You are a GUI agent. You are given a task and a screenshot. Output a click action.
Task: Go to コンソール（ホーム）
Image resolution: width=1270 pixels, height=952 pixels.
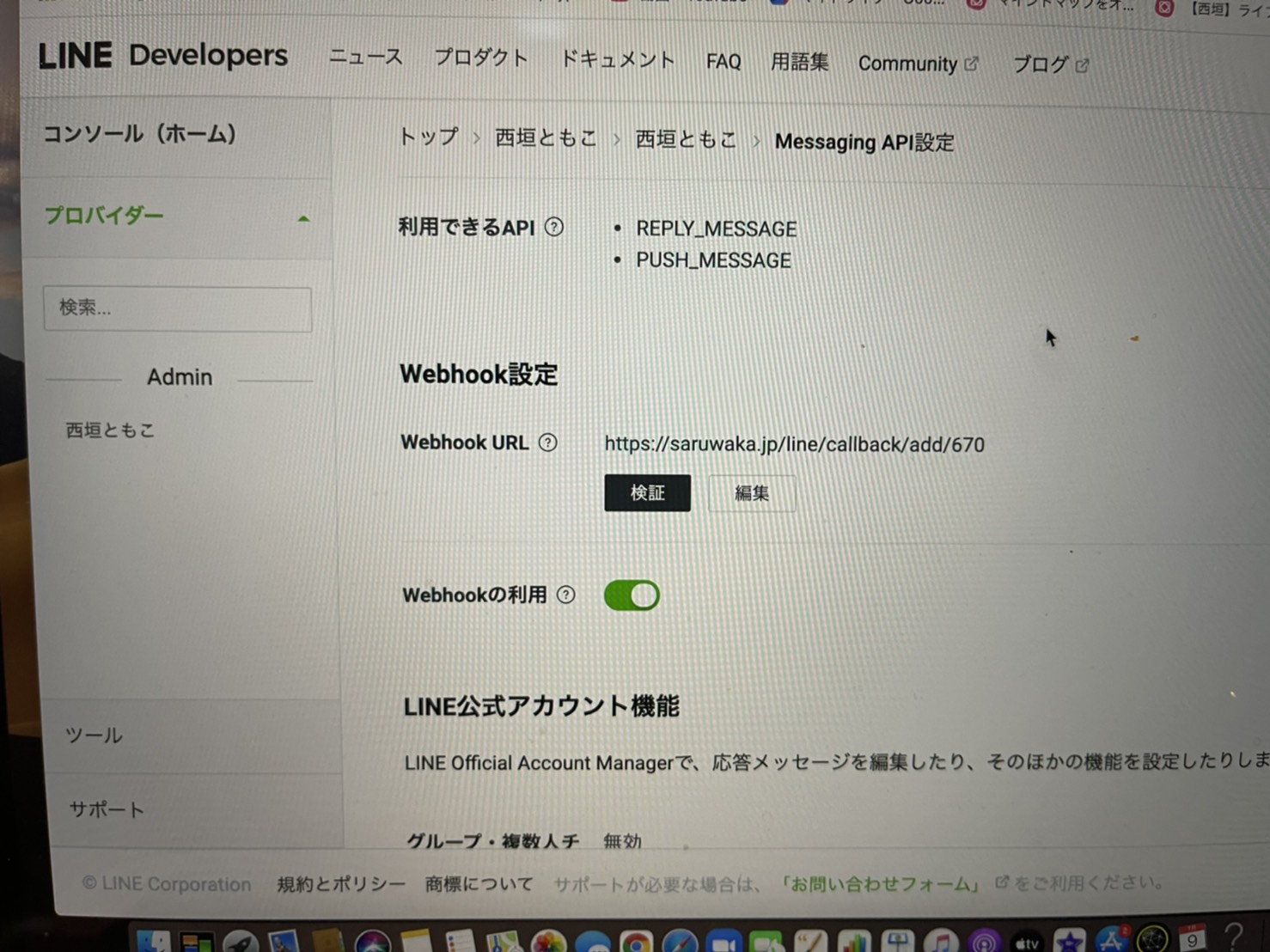139,134
